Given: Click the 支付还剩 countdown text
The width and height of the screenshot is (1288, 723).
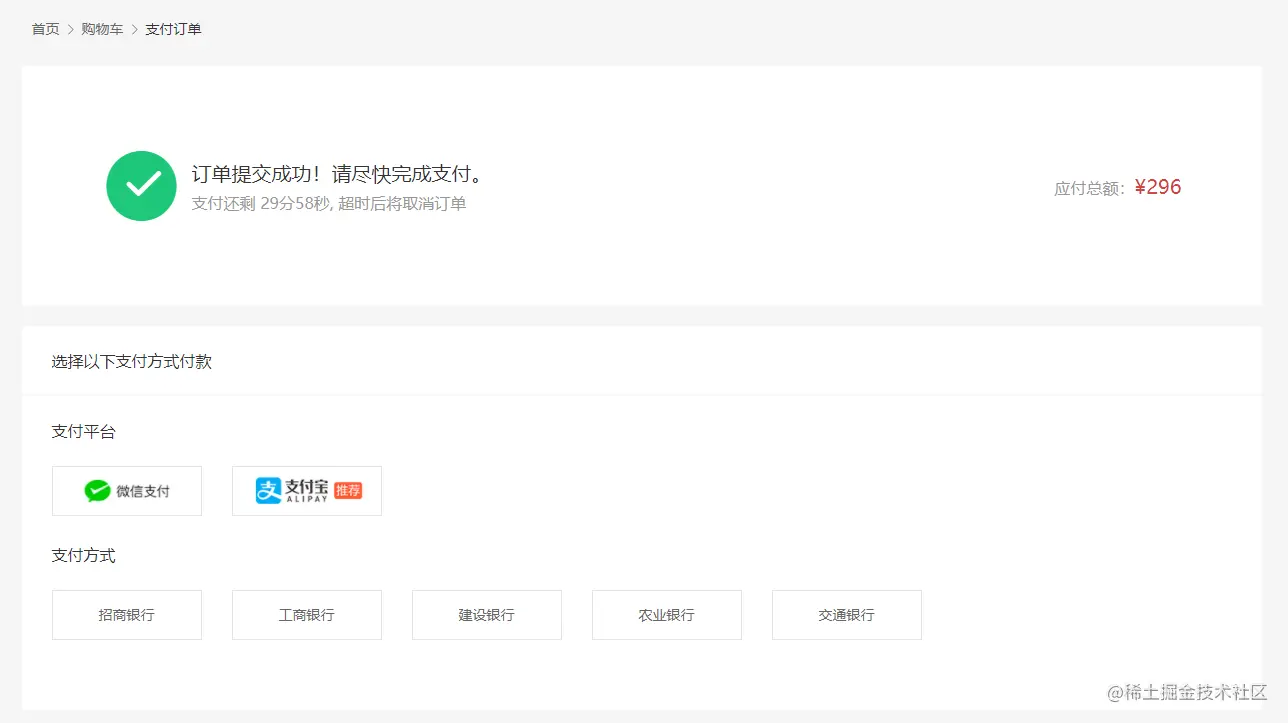Looking at the screenshot, I should coord(329,204).
